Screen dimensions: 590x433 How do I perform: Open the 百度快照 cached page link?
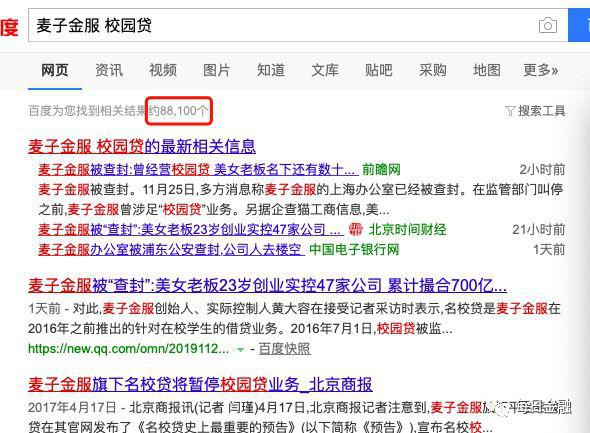[284, 349]
